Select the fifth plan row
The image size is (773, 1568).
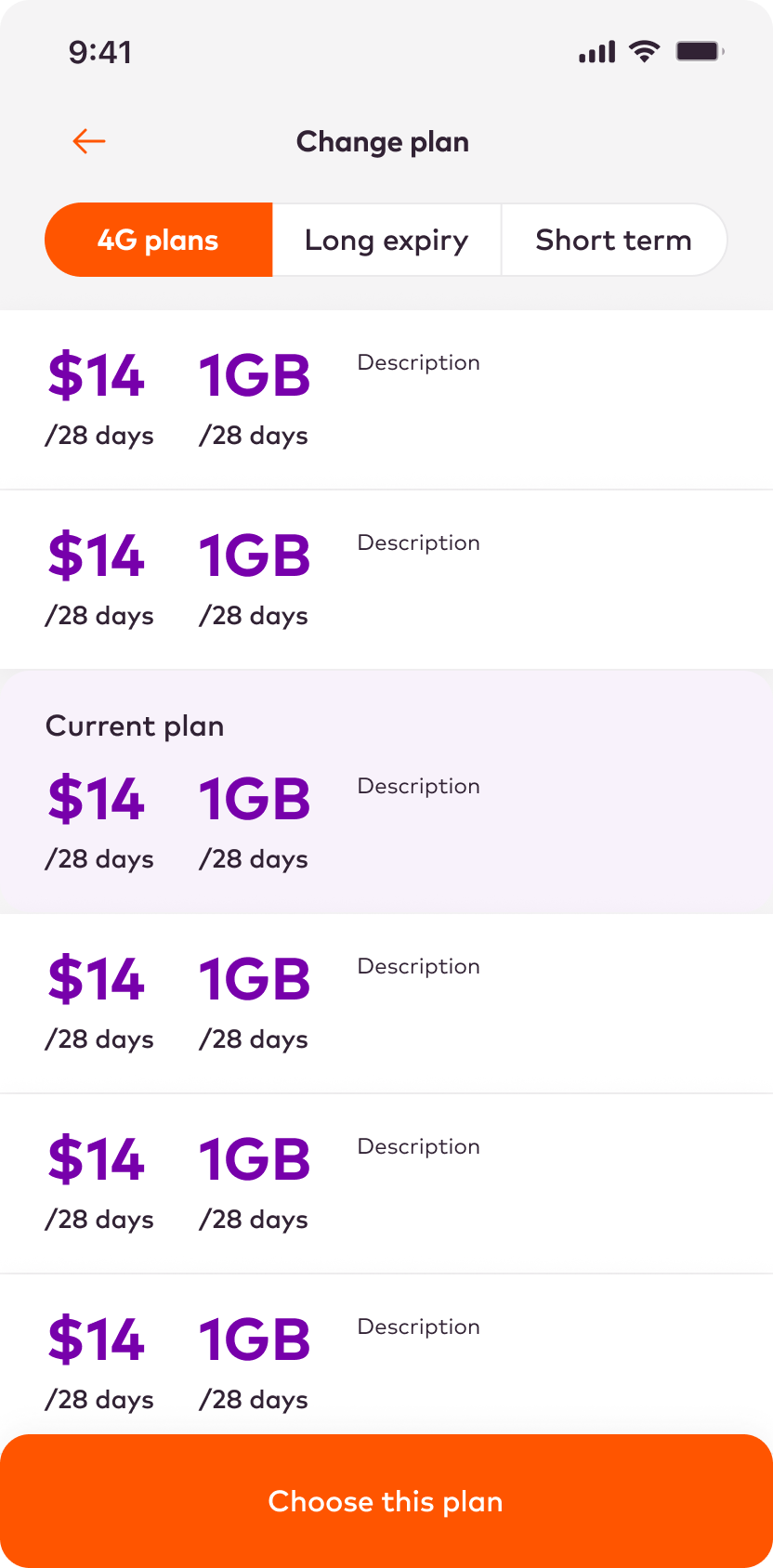coord(386,1183)
